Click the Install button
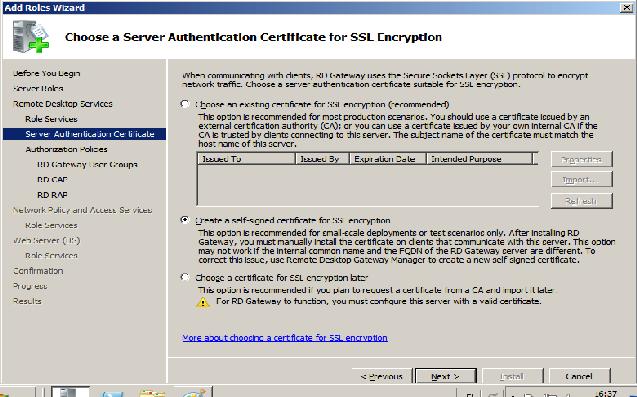Viewport: 637px width, 397px height. pos(512,376)
